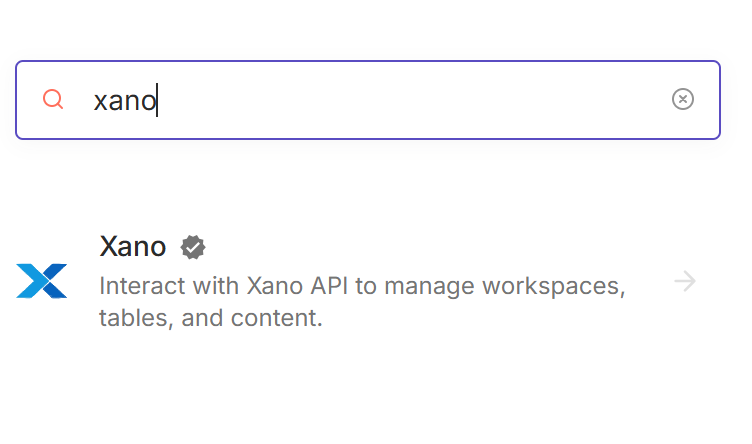The width and height of the screenshot is (752, 444).
Task: Click empty area inside the search bar
Action: coord(420,100)
